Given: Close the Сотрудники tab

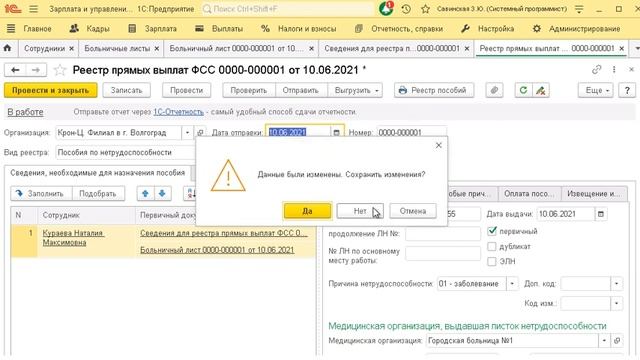Looking at the screenshot, I should pyautogui.click(x=71, y=49).
